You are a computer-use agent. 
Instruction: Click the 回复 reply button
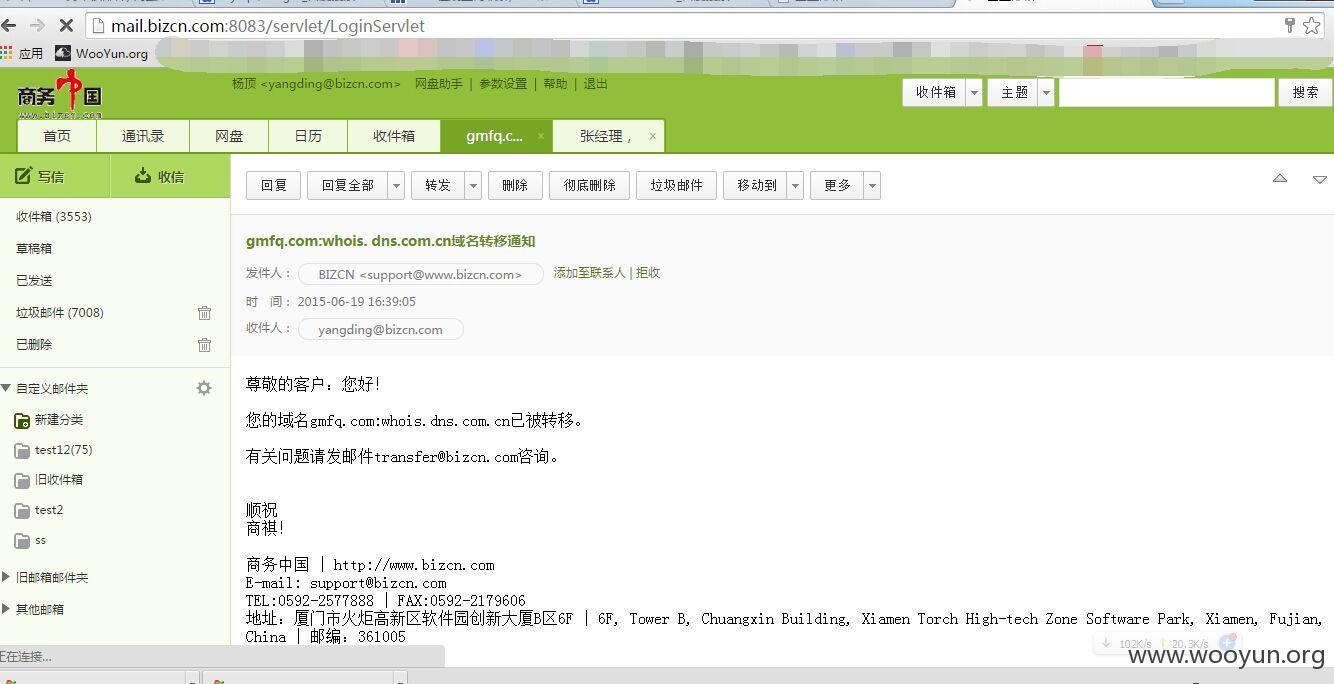pos(273,185)
